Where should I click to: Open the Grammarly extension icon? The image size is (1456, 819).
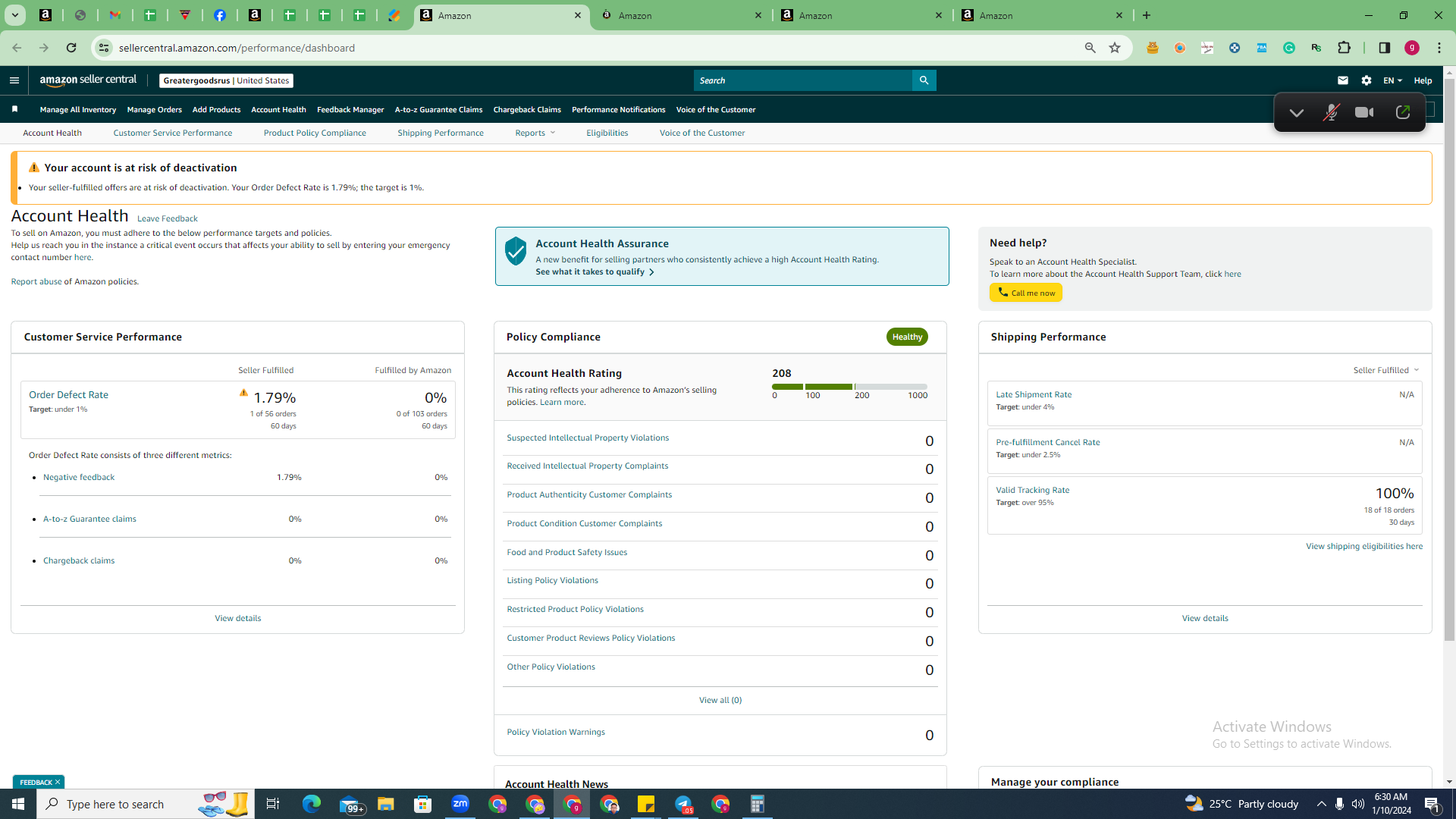click(1289, 48)
